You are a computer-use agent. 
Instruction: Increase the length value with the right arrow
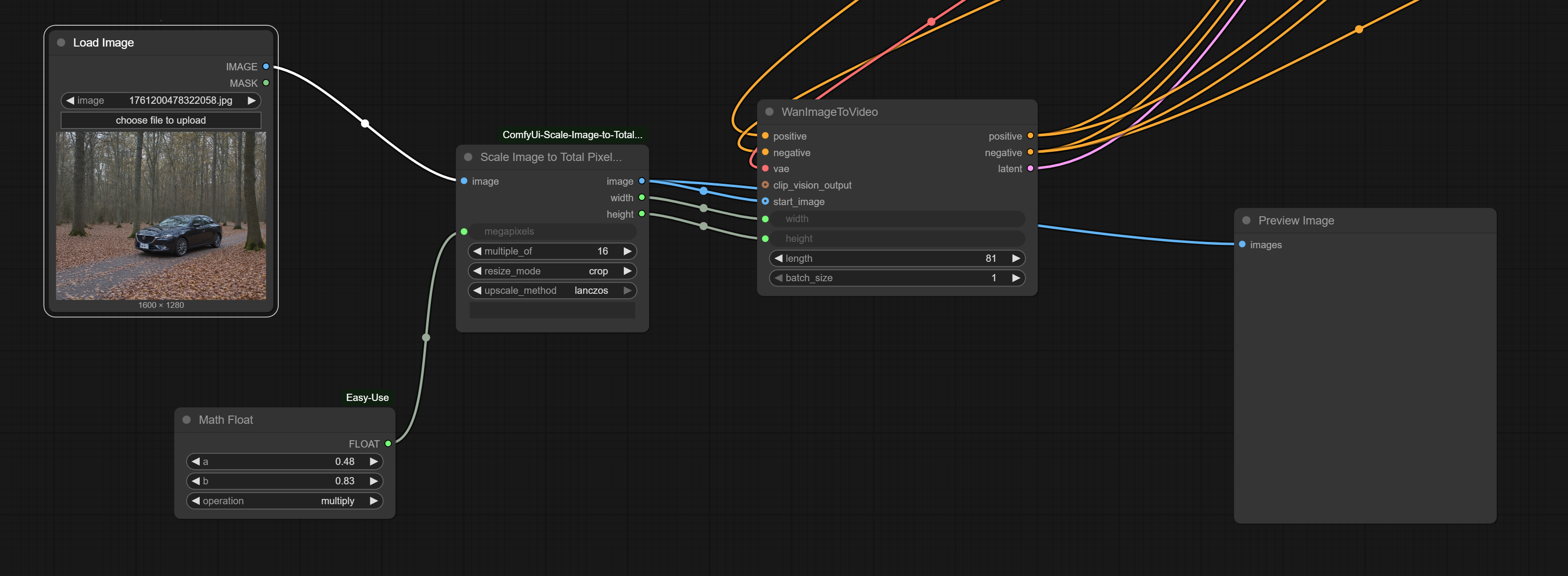[x=1015, y=258]
